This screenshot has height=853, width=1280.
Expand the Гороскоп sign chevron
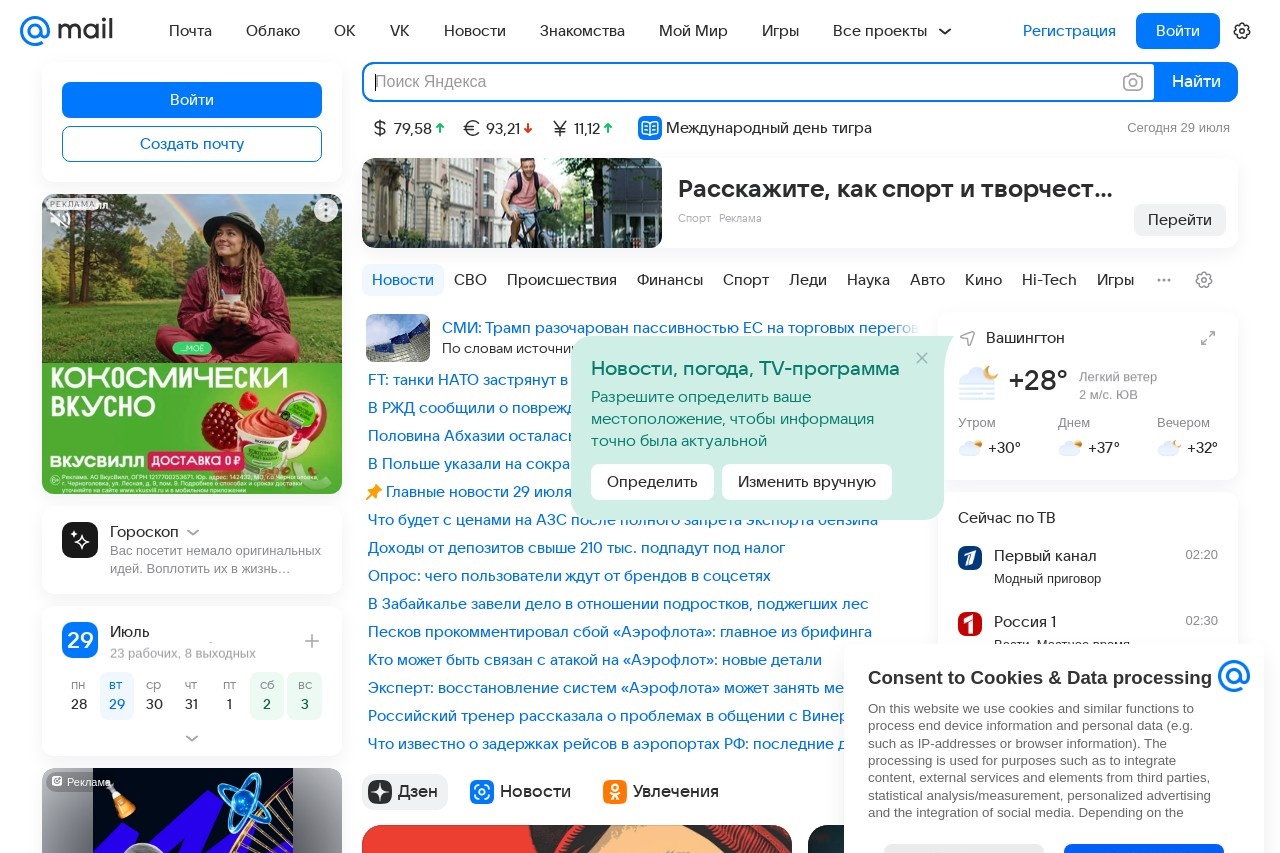pyautogui.click(x=193, y=532)
